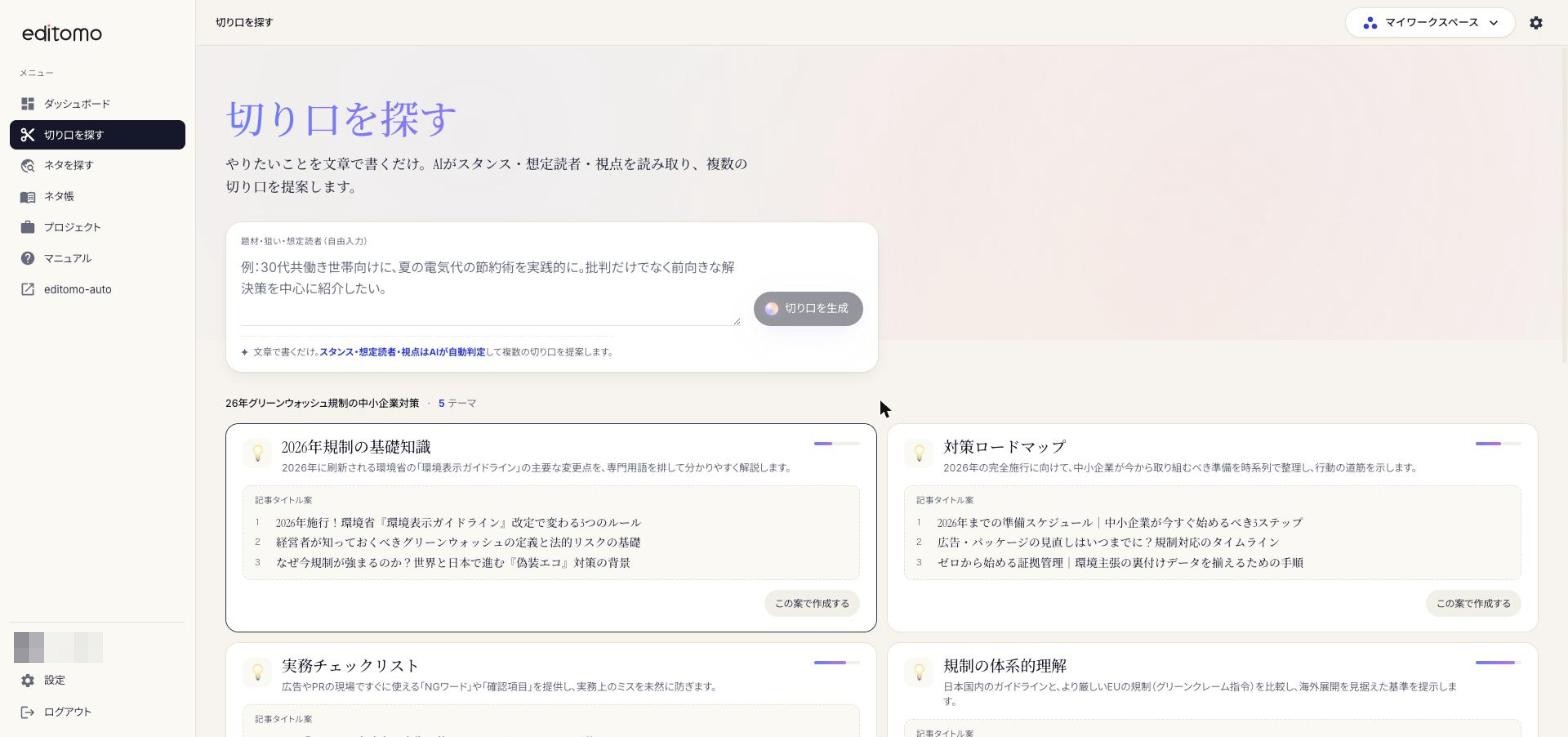Select the 対策ロードマップ card title

pyautogui.click(x=1004, y=447)
